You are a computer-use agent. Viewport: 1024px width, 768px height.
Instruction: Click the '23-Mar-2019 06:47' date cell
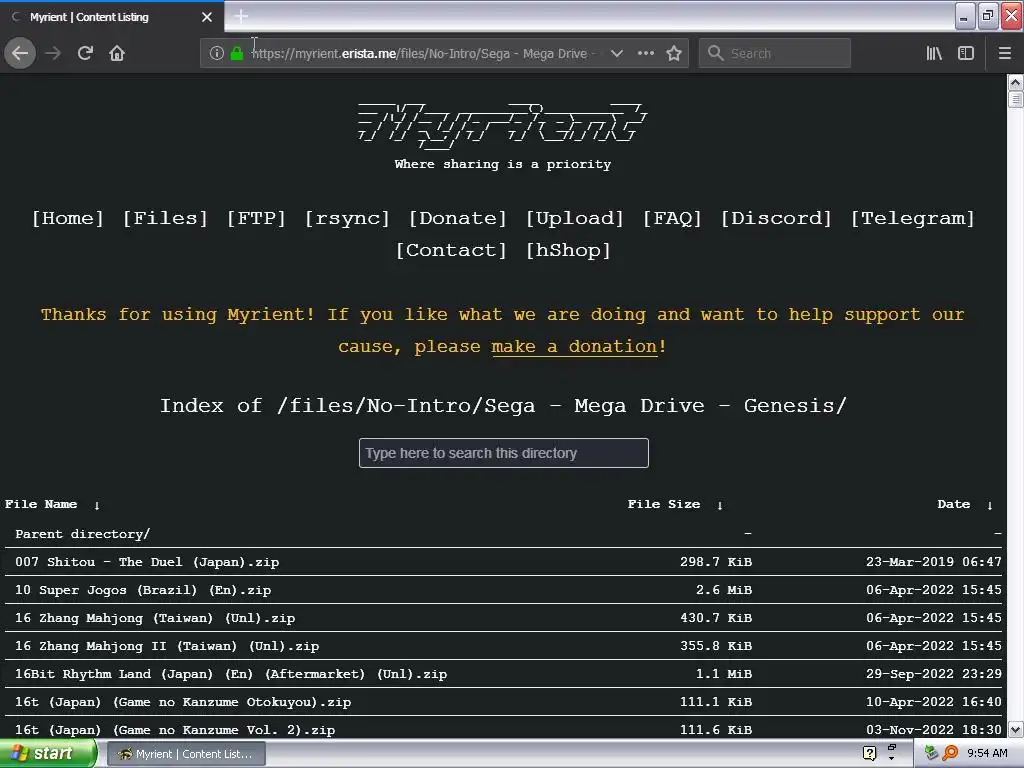tap(933, 562)
